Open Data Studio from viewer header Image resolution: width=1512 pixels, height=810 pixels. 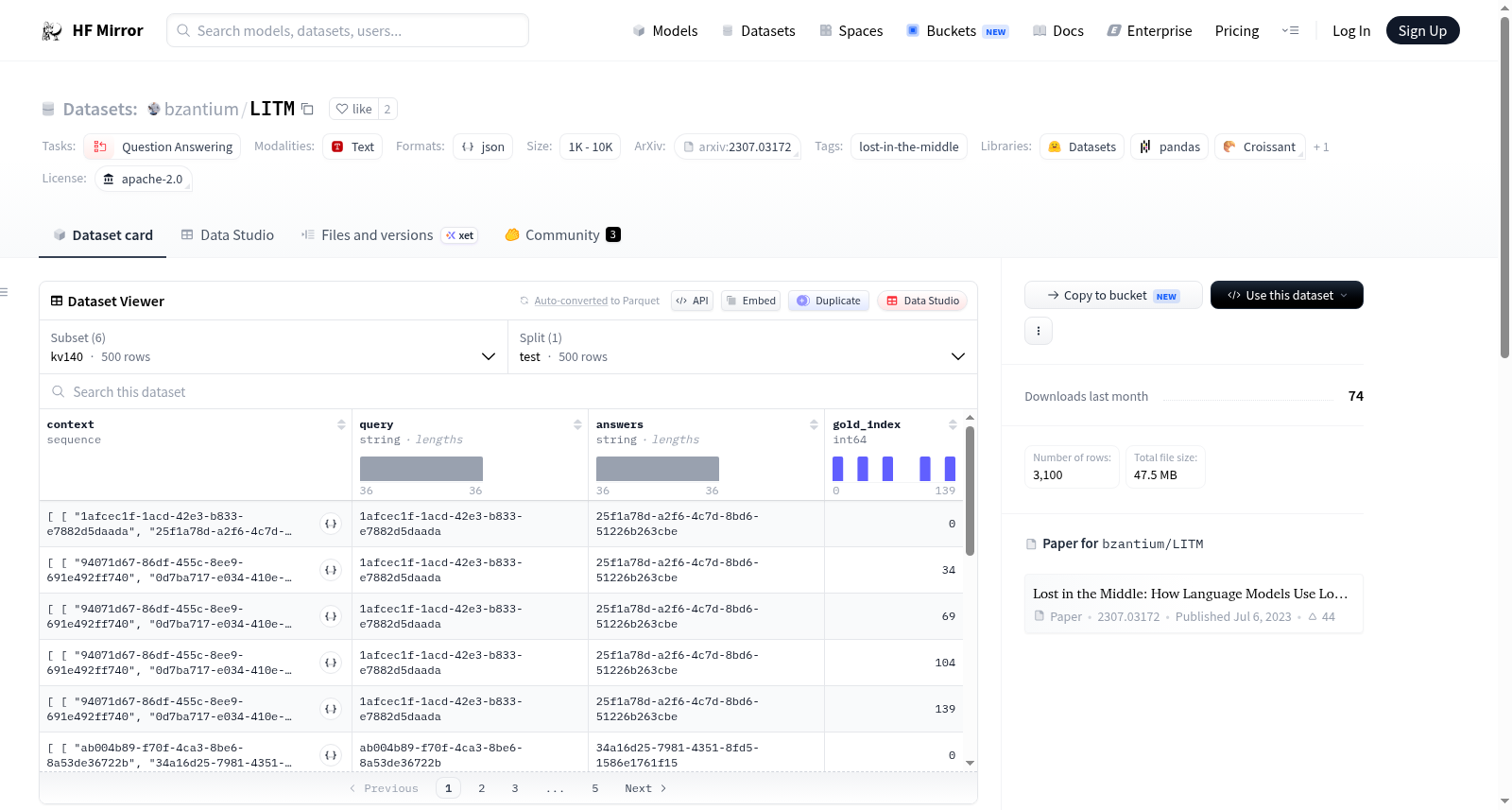pos(922,301)
